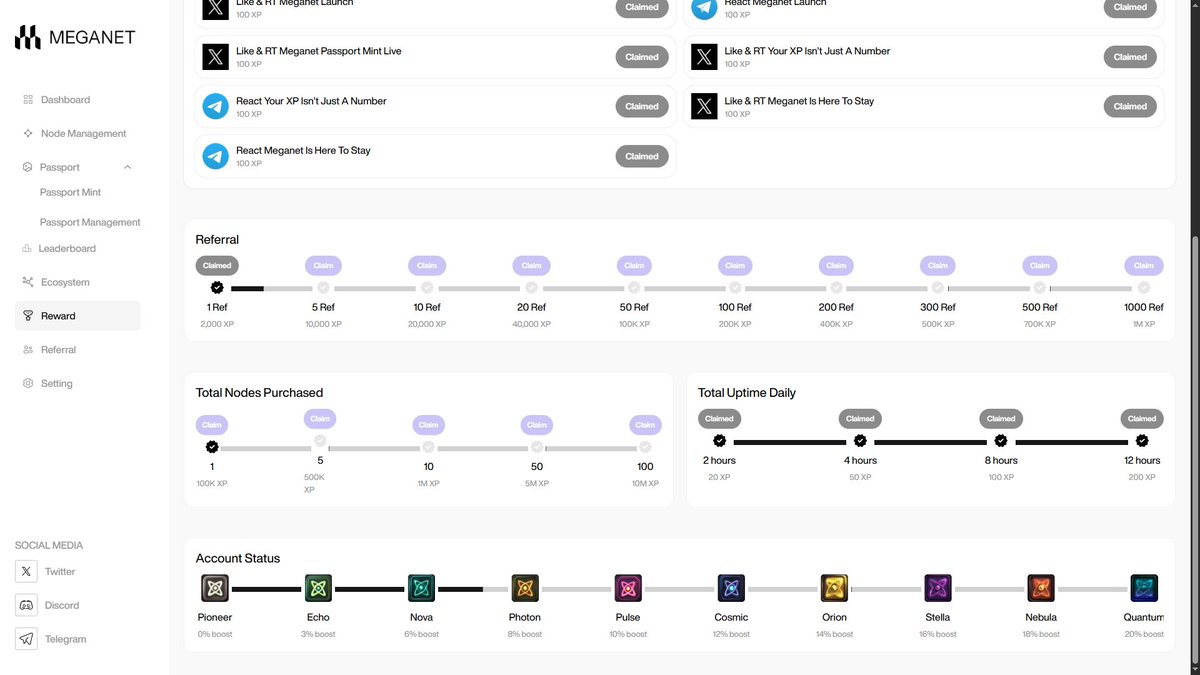Claim reward for 100 nodes purchased
1200x675 pixels.
645,425
